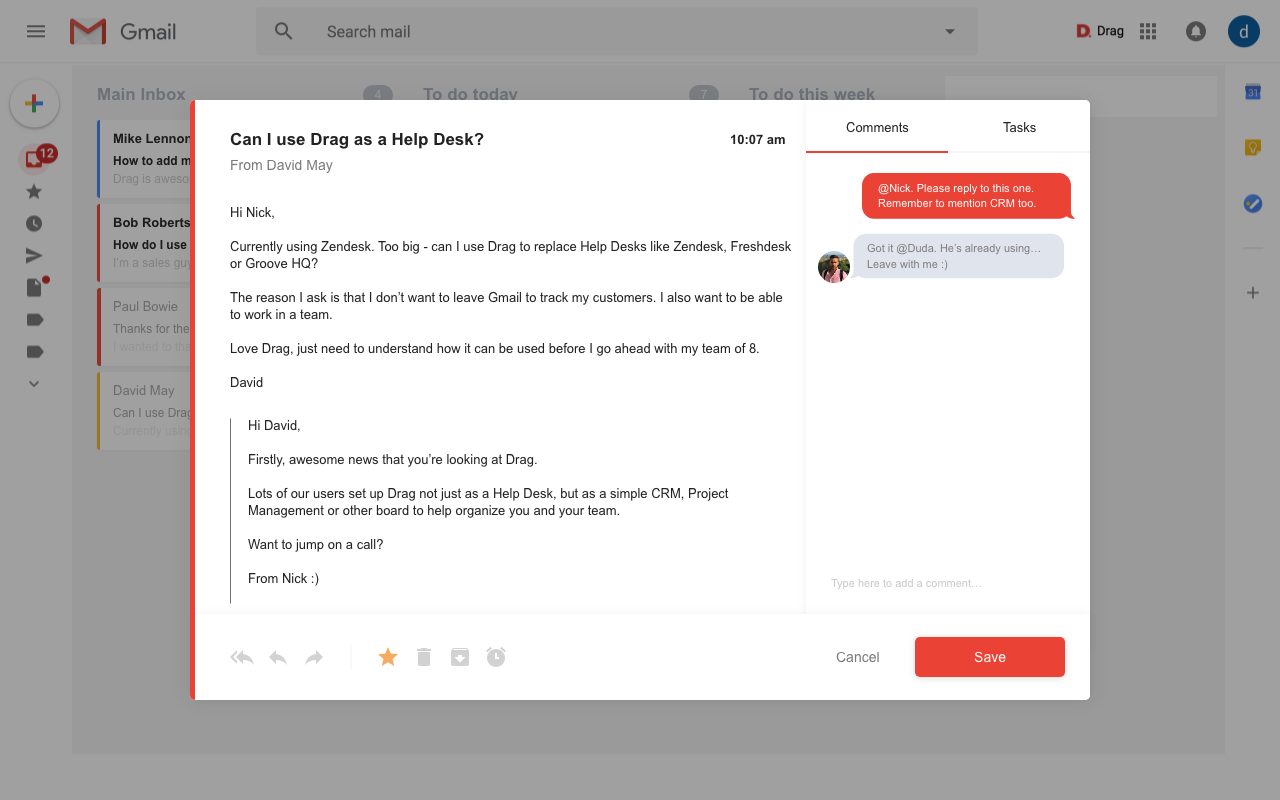Open the second label tag icon
The width and height of the screenshot is (1280, 800).
pyautogui.click(x=34, y=351)
